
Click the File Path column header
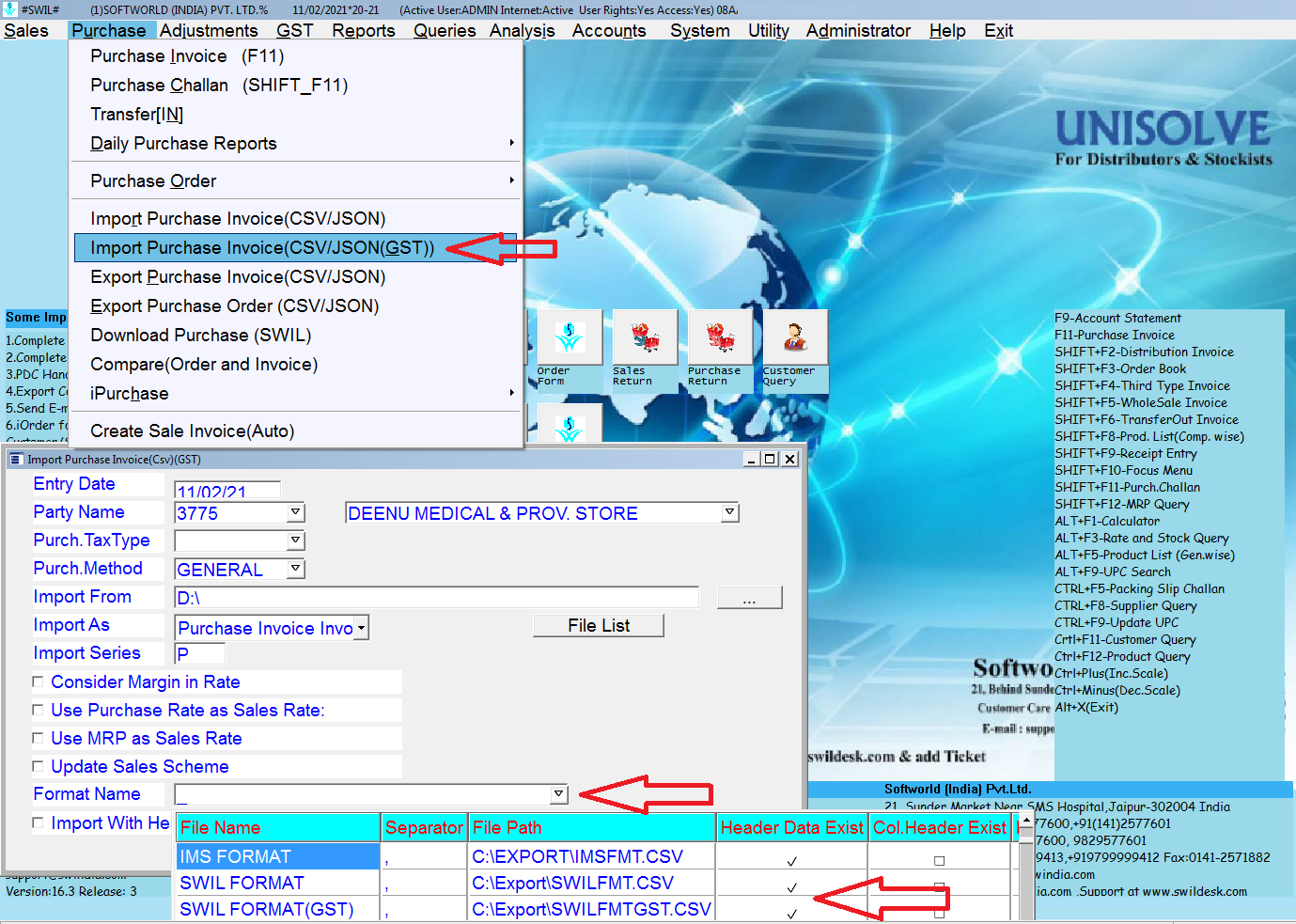pos(592,828)
